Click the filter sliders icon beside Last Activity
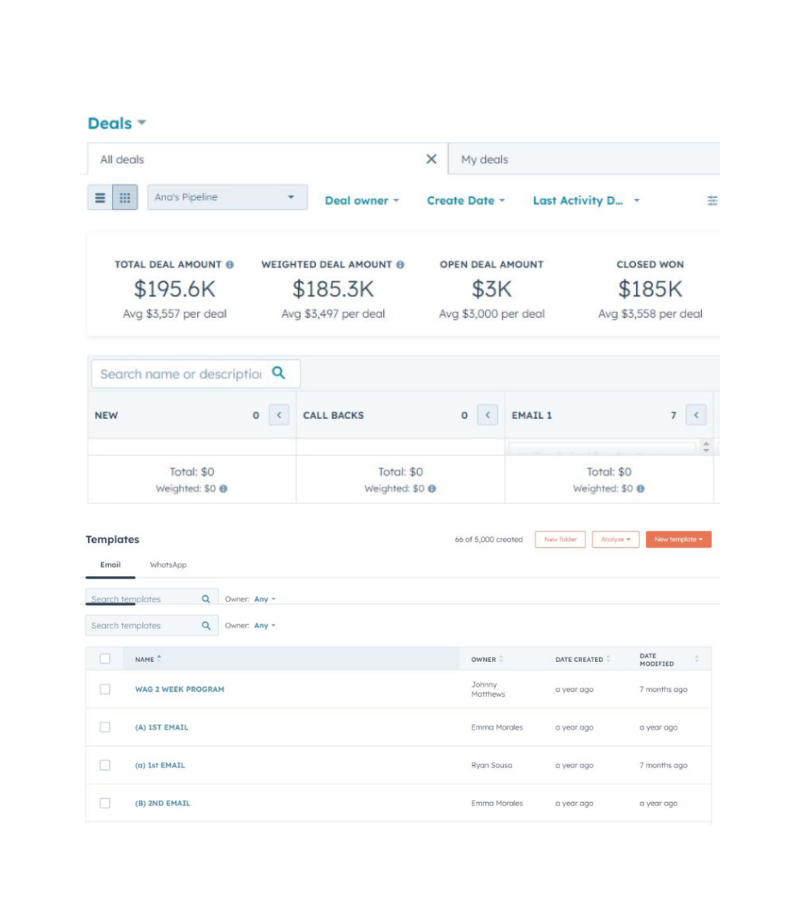 712,201
